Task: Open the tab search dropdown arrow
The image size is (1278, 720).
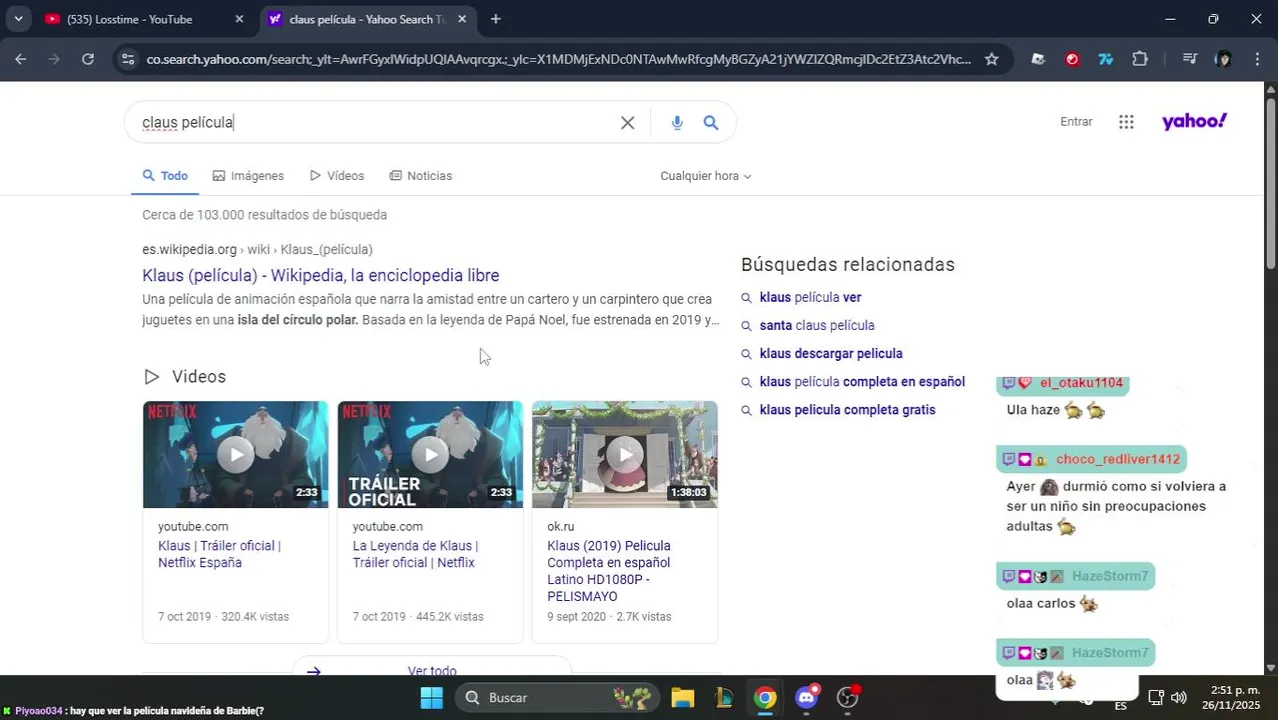Action: pos(18,19)
